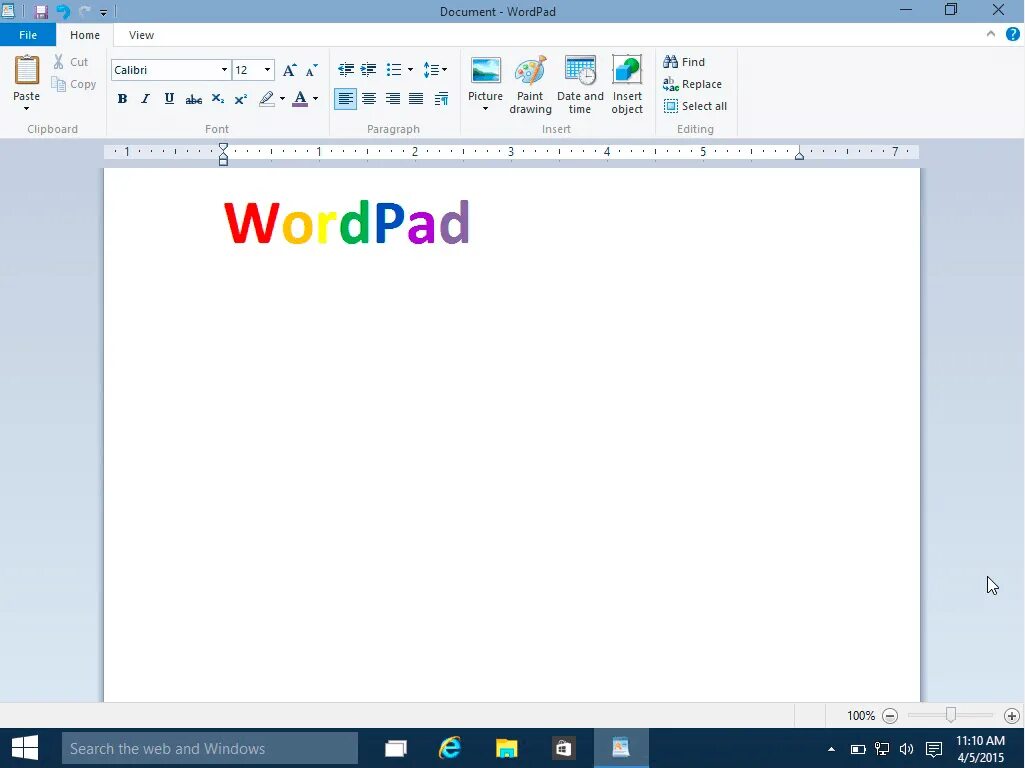Insert a Paint drawing
Screen dimensions: 1025x768
pos(530,84)
